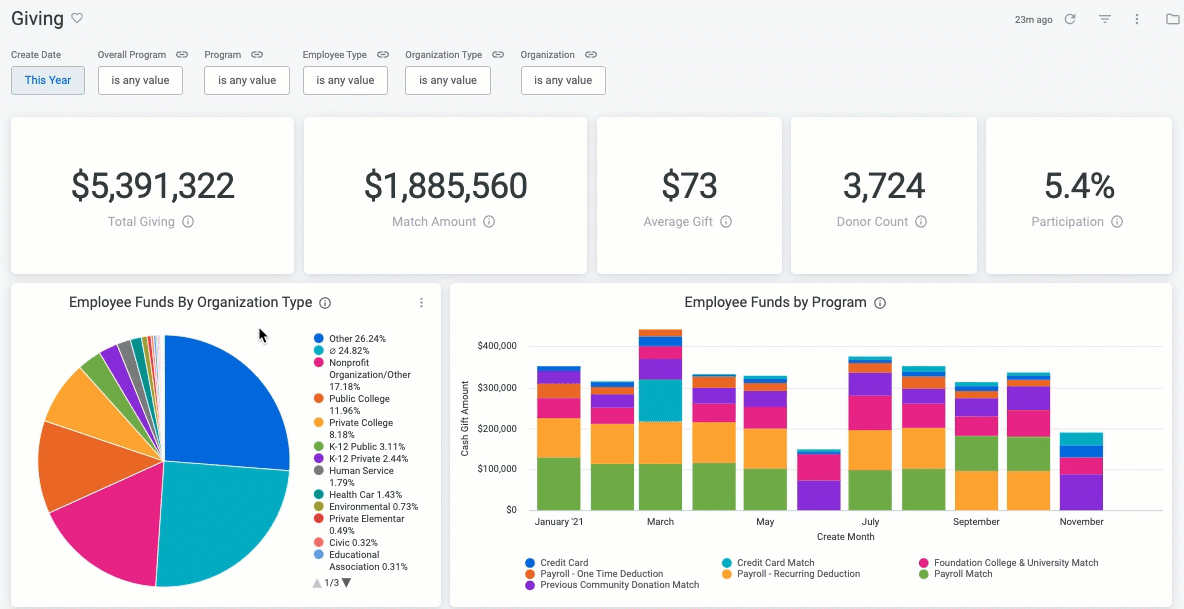Show info for the Average Gift tile
Screen dimensions: 1184x609
coord(726,222)
